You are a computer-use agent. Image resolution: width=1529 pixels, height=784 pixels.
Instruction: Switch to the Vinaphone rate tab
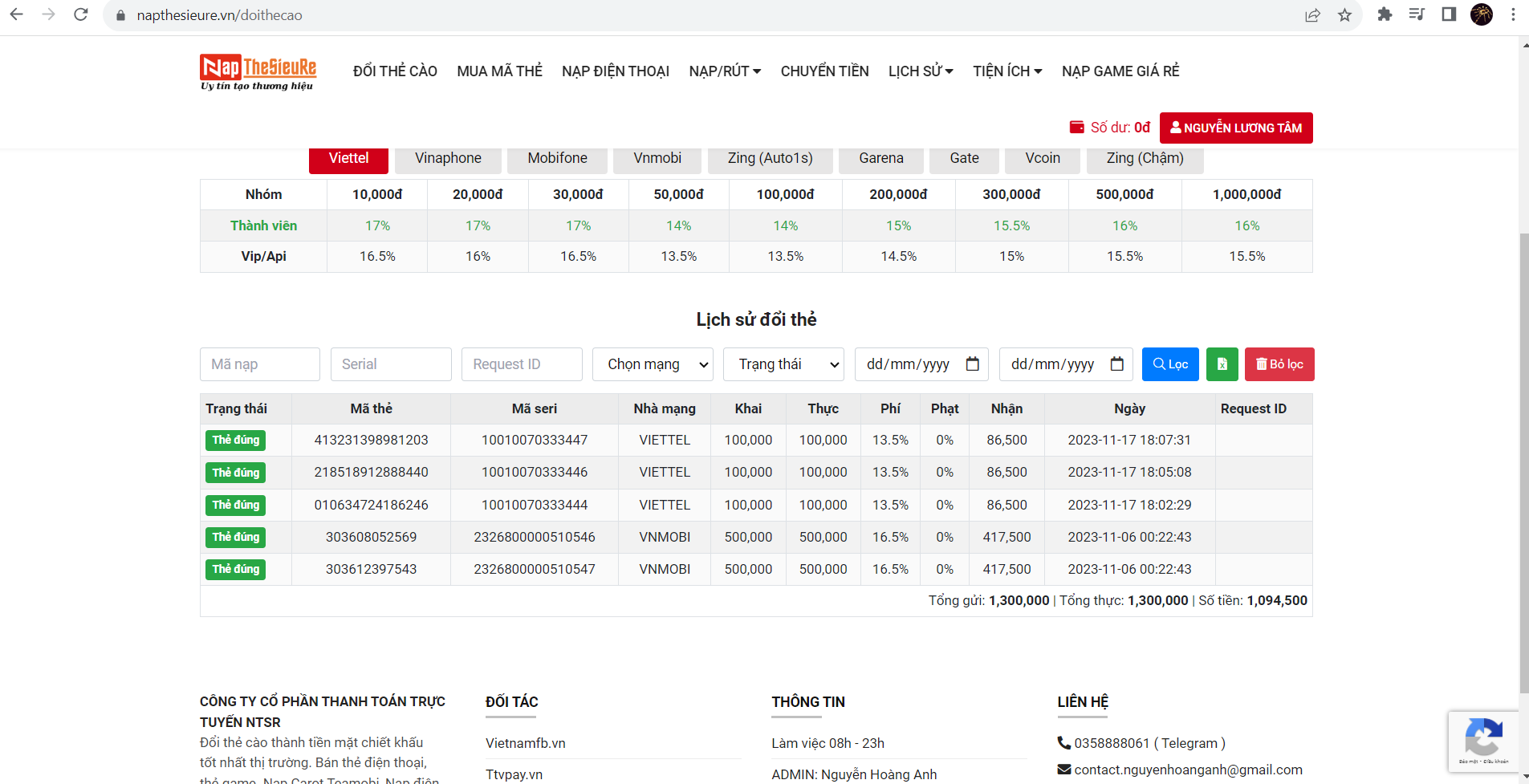pos(448,158)
